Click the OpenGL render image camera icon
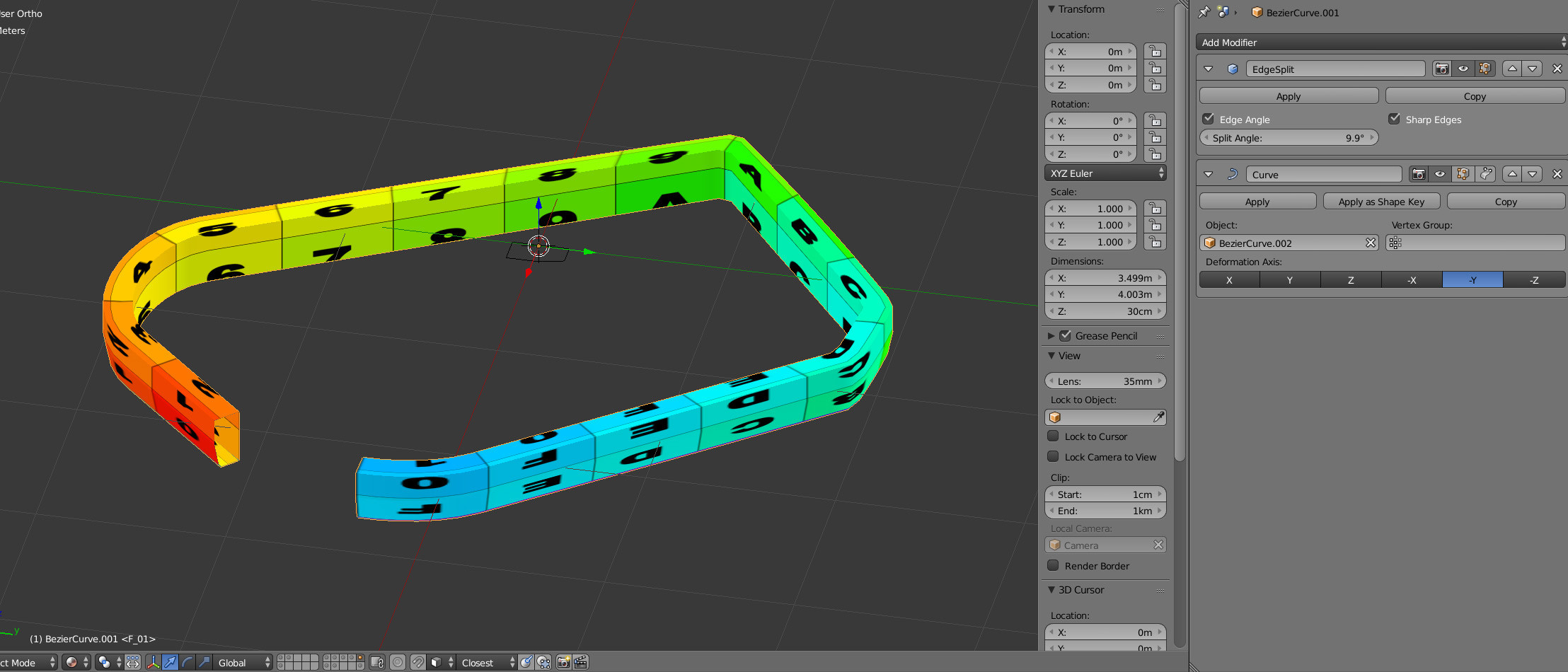1568x672 pixels. click(x=564, y=662)
